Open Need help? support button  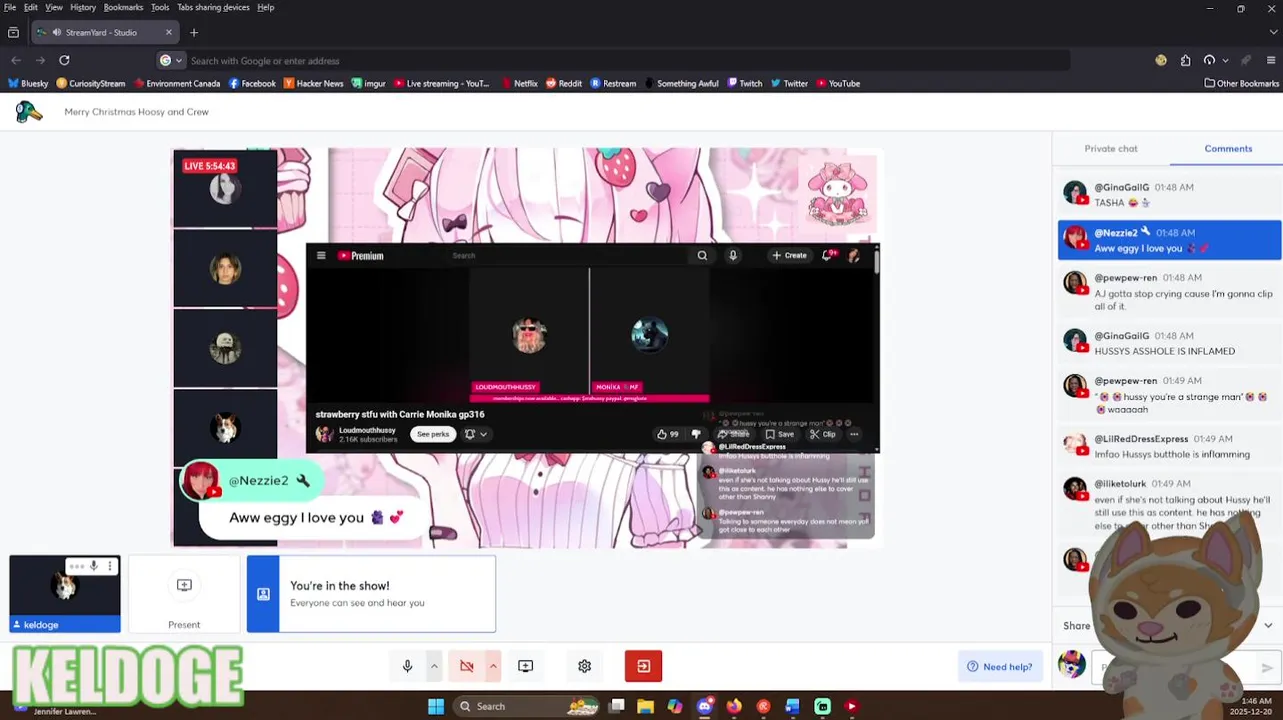click(1000, 667)
